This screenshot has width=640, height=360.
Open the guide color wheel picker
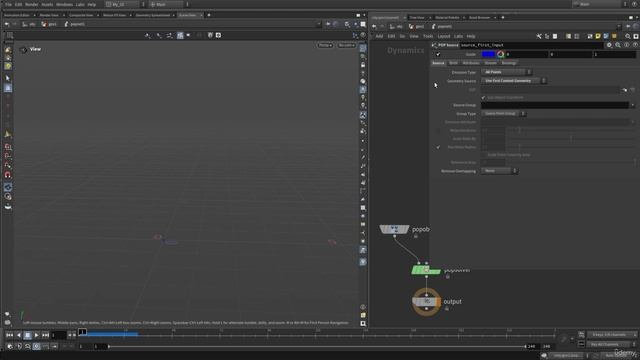[500, 54]
